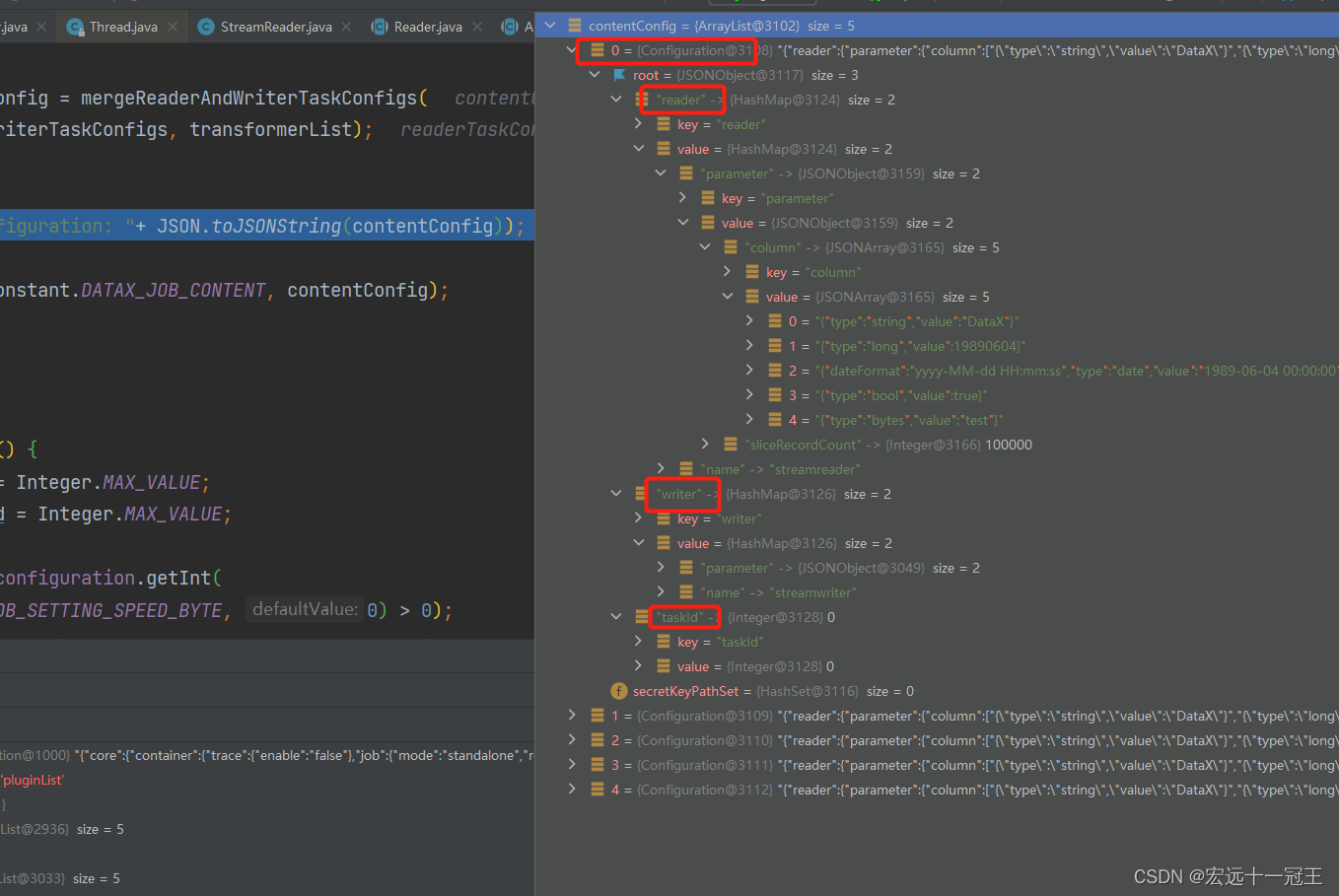Expand the "name" -> "streamreader" entry
Image resolution: width=1339 pixels, height=896 pixels.
(x=661, y=469)
